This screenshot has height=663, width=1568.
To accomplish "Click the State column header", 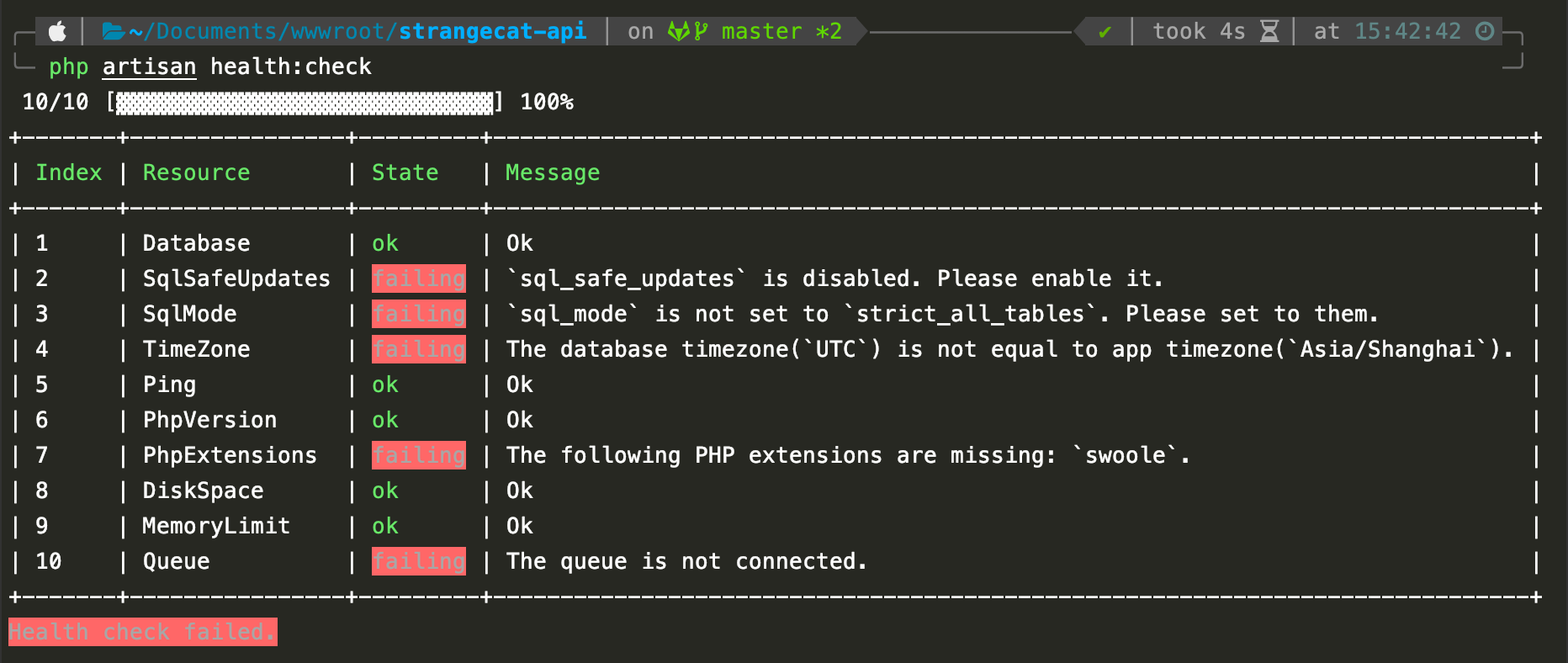I will [405, 172].
